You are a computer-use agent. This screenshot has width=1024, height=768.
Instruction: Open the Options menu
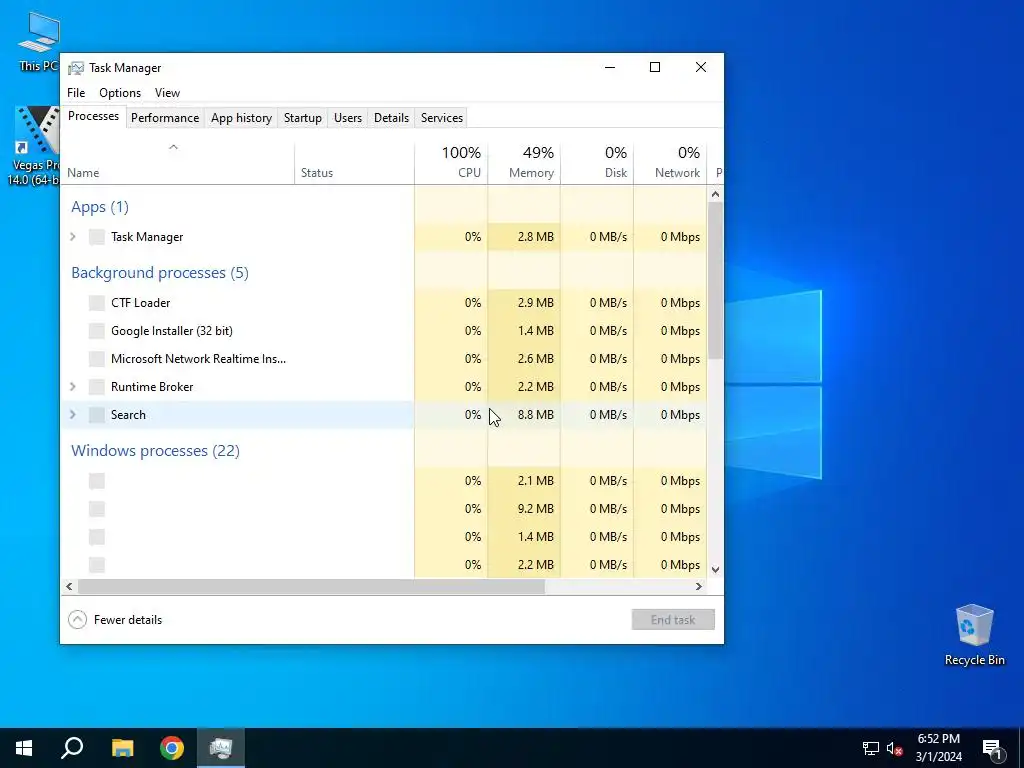[120, 93]
